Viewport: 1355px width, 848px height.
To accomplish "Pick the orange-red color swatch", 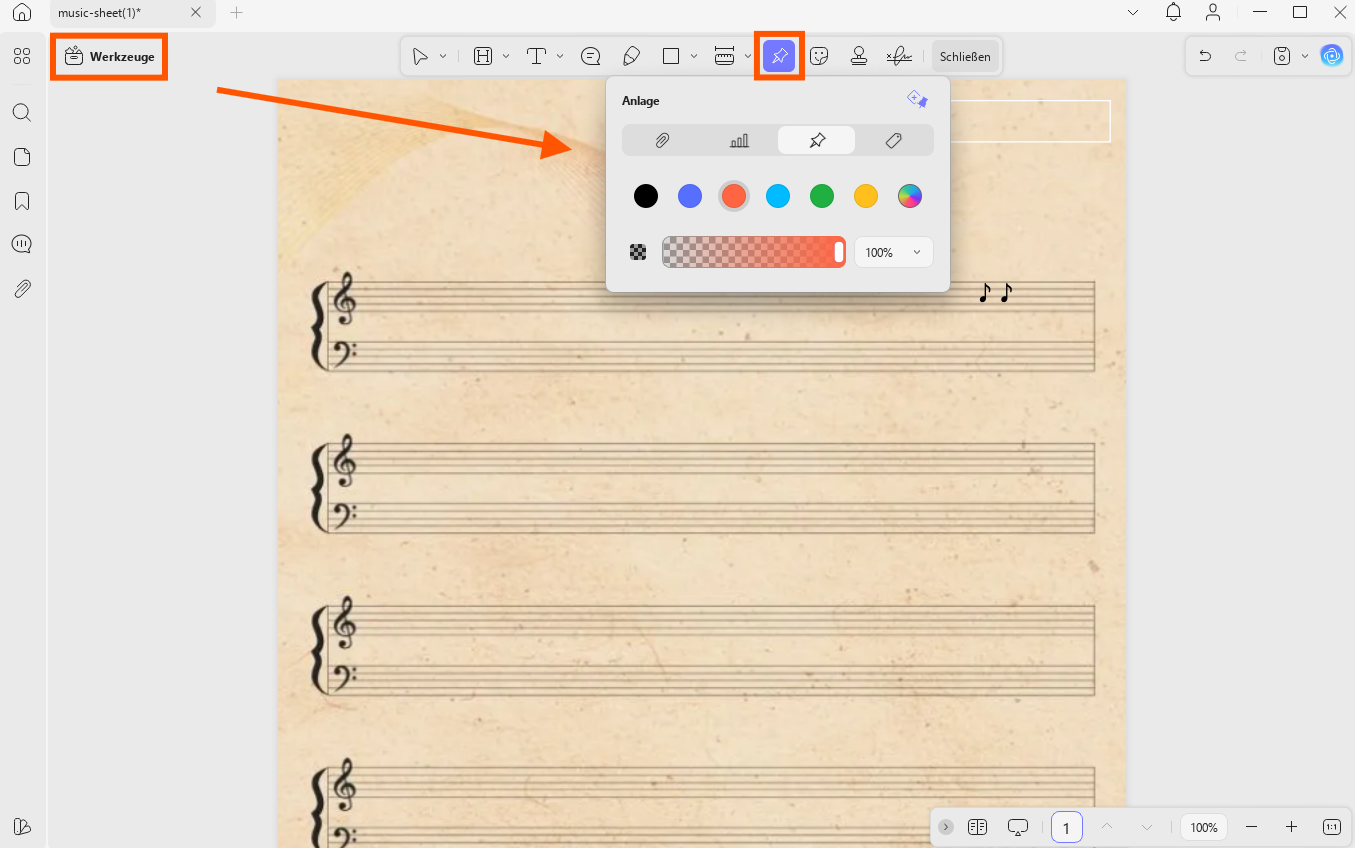I will click(734, 196).
